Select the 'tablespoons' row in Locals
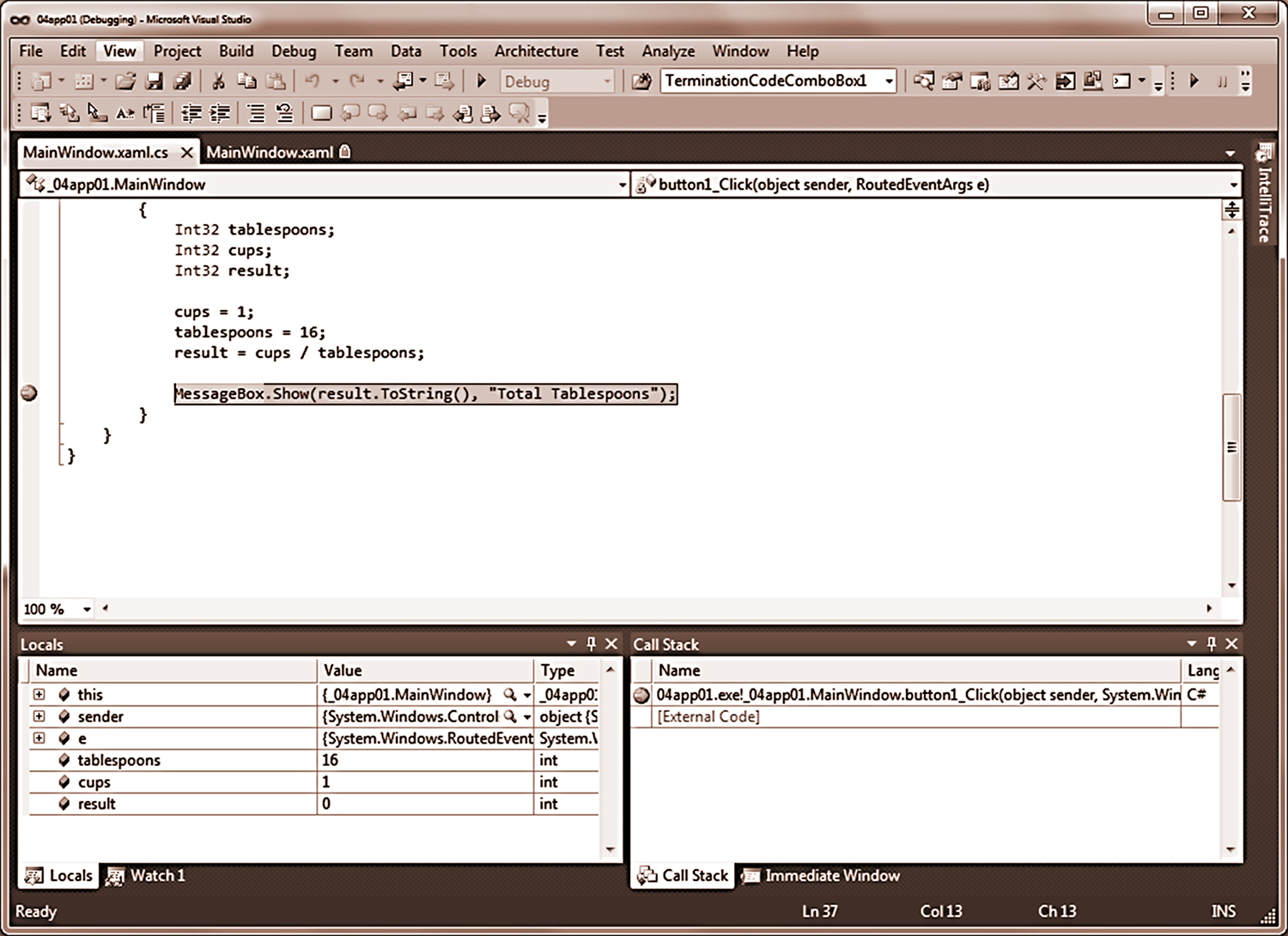The height and width of the screenshot is (936, 1288). (x=313, y=760)
